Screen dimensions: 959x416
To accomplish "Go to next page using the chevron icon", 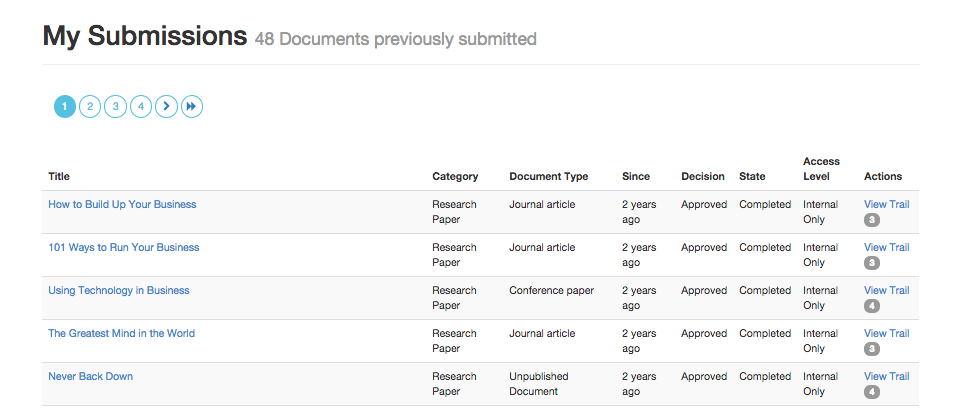I will (166, 107).
